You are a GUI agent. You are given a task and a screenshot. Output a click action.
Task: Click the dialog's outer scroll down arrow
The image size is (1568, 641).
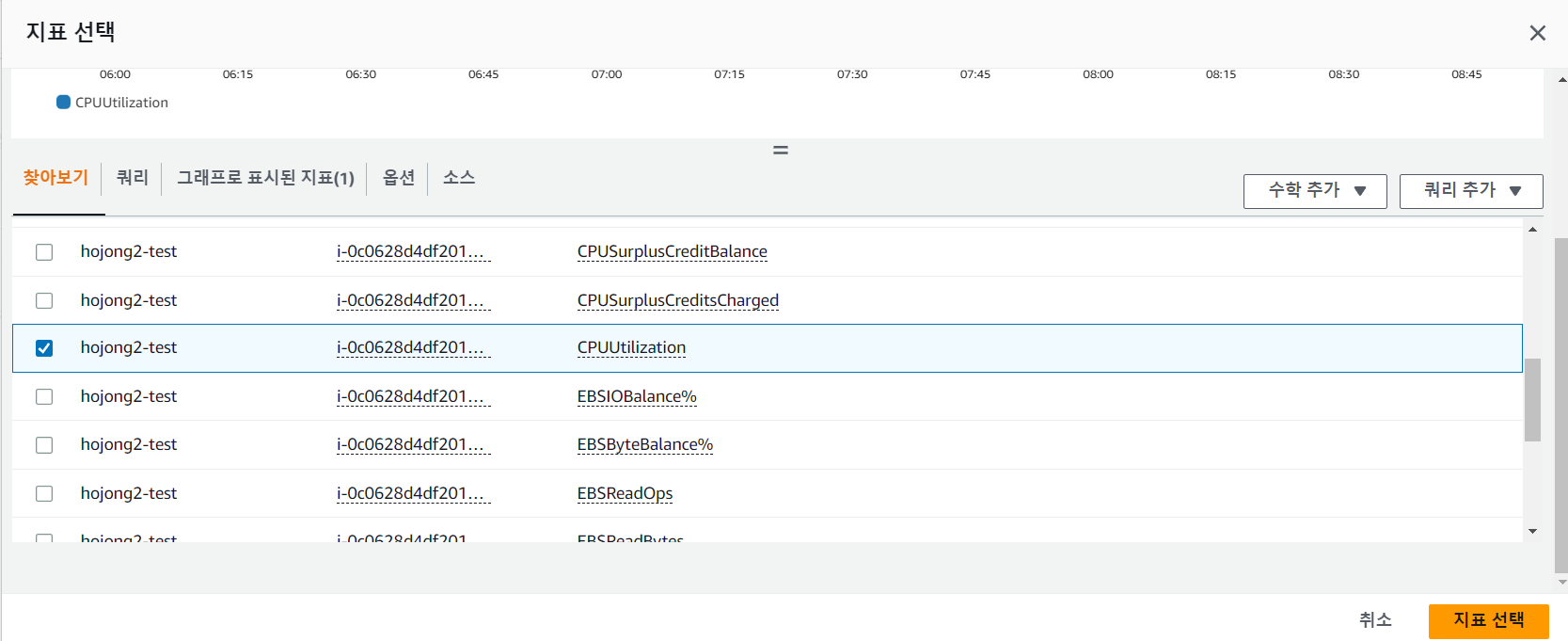coord(1560,583)
